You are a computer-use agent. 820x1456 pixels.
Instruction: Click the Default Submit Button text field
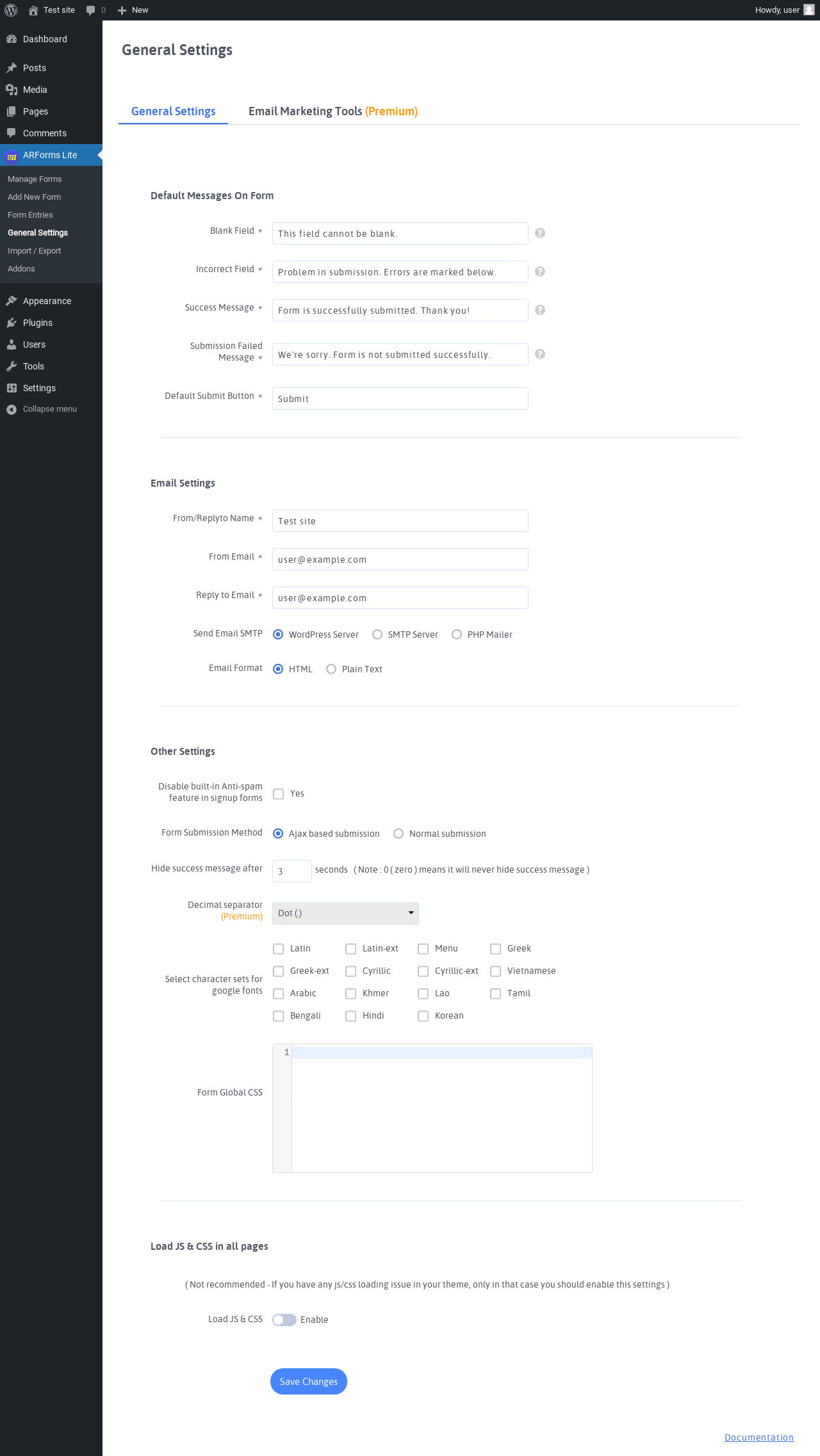point(400,398)
